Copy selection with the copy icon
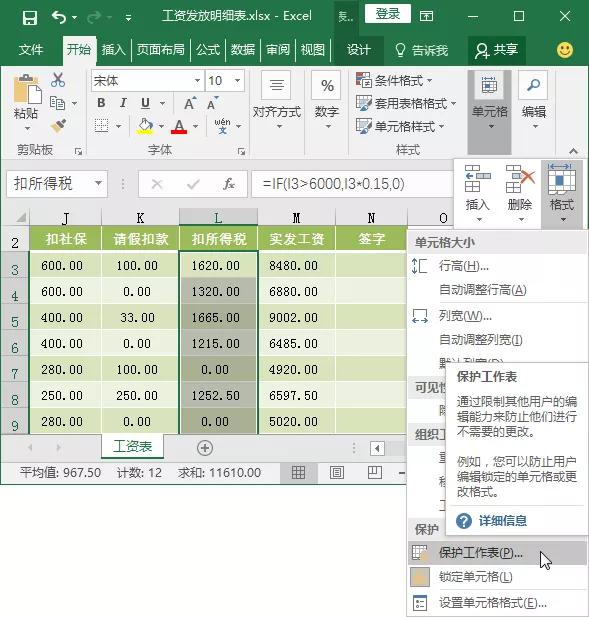Viewport: 589px width, 617px height. [x=57, y=103]
